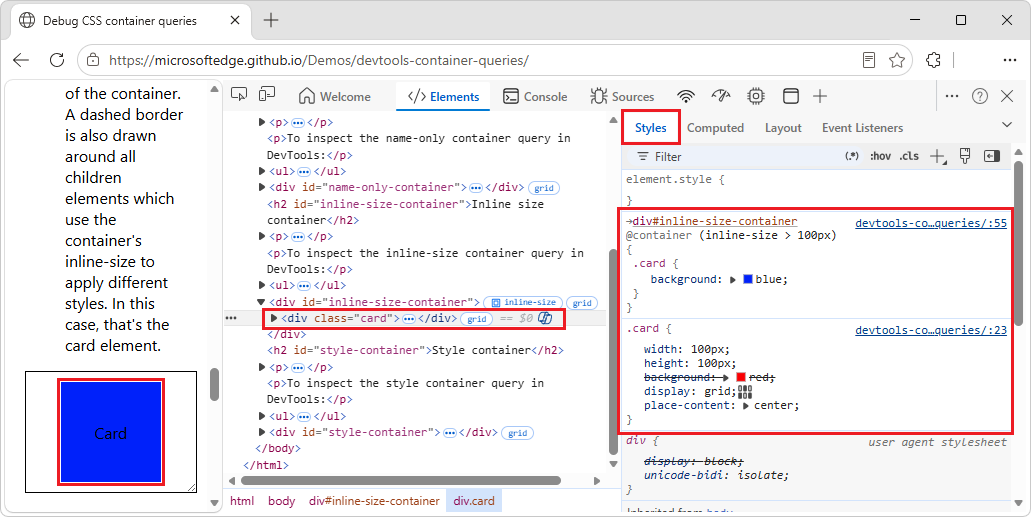The height and width of the screenshot is (517, 1031).
Task: Toggle grid badge on card div
Action: tap(477, 319)
